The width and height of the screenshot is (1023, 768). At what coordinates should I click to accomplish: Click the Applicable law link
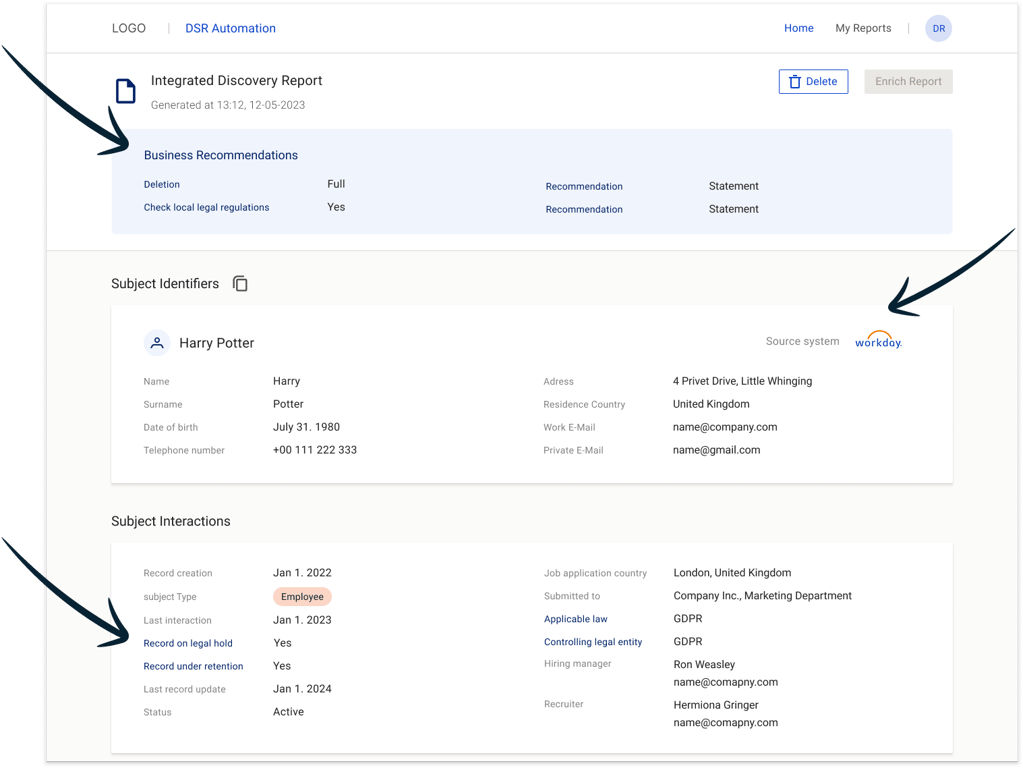pyautogui.click(x=575, y=620)
